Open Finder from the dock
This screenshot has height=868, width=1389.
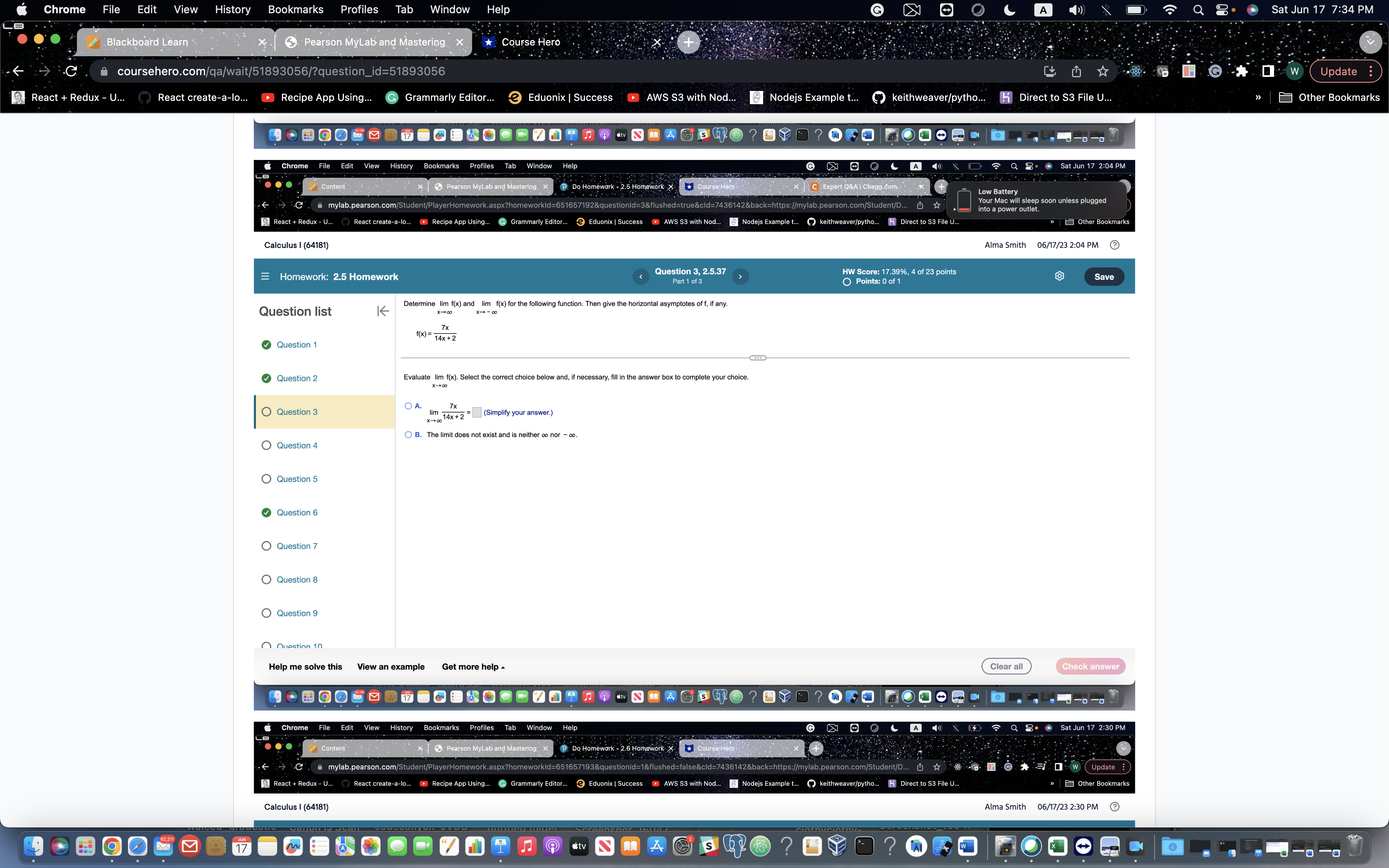tap(33, 846)
